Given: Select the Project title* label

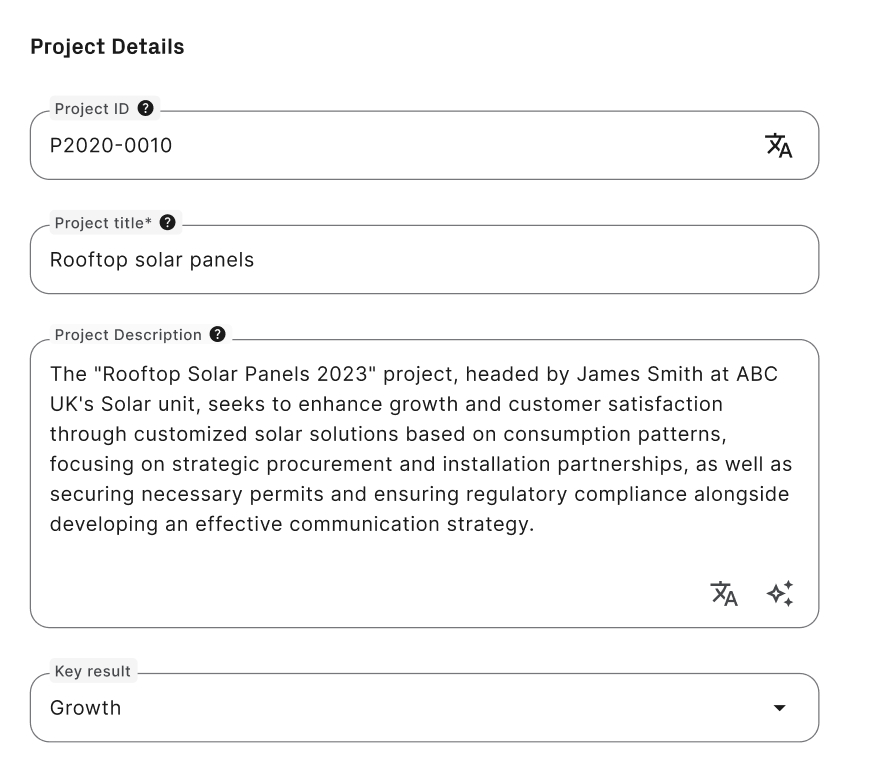Looking at the screenshot, I should (103, 222).
